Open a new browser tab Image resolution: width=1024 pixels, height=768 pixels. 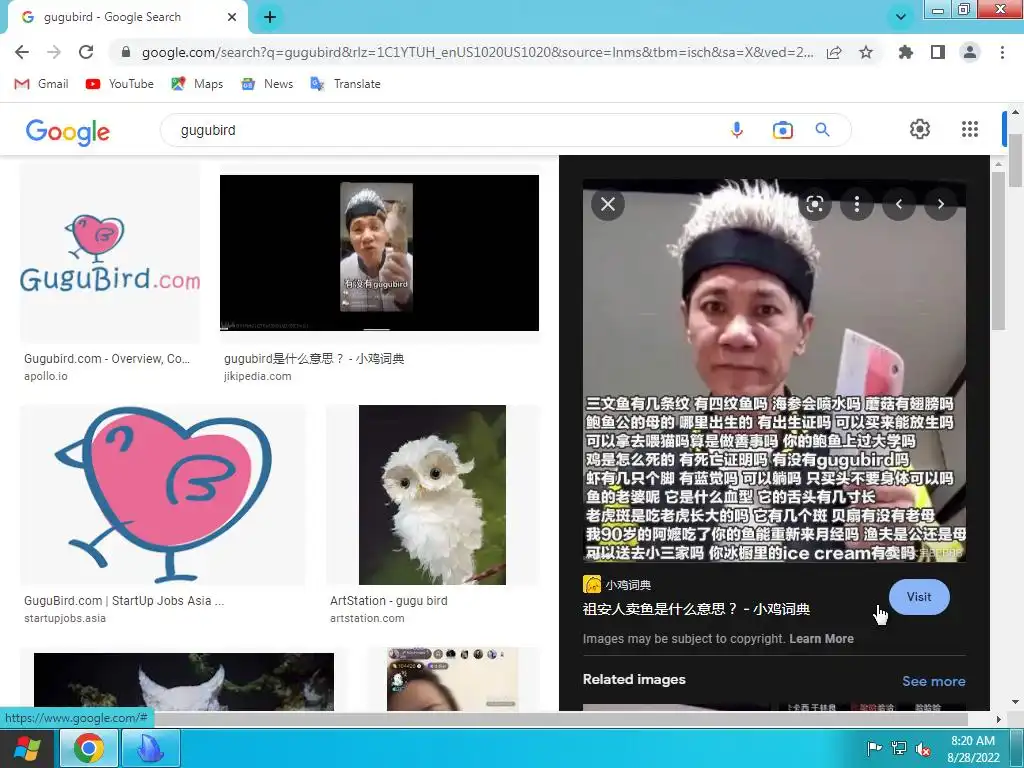click(270, 17)
